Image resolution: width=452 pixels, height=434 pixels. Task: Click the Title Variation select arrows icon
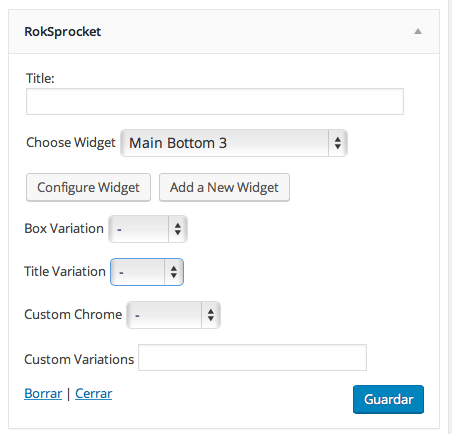(x=174, y=272)
